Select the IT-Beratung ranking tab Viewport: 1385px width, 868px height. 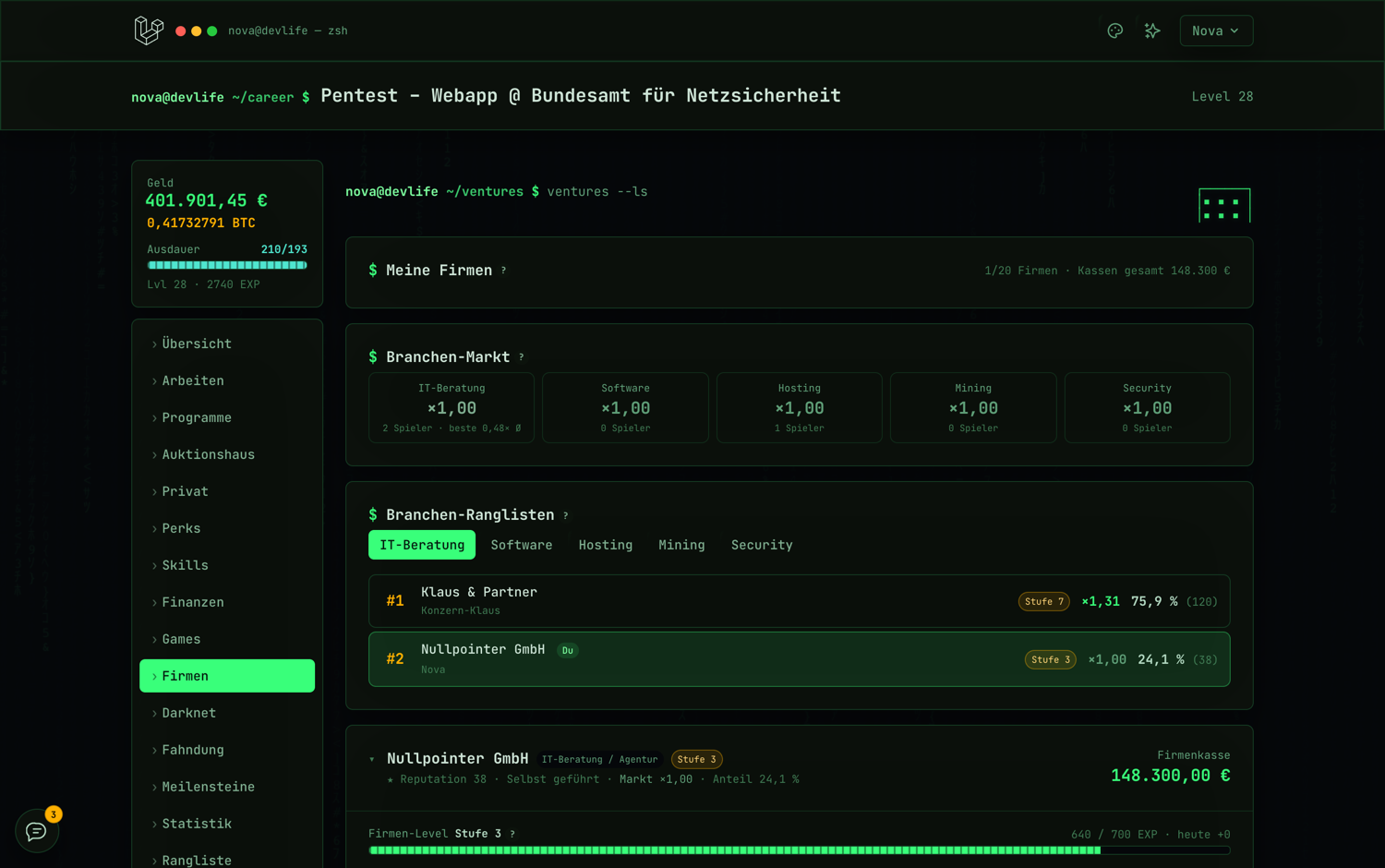pos(422,545)
